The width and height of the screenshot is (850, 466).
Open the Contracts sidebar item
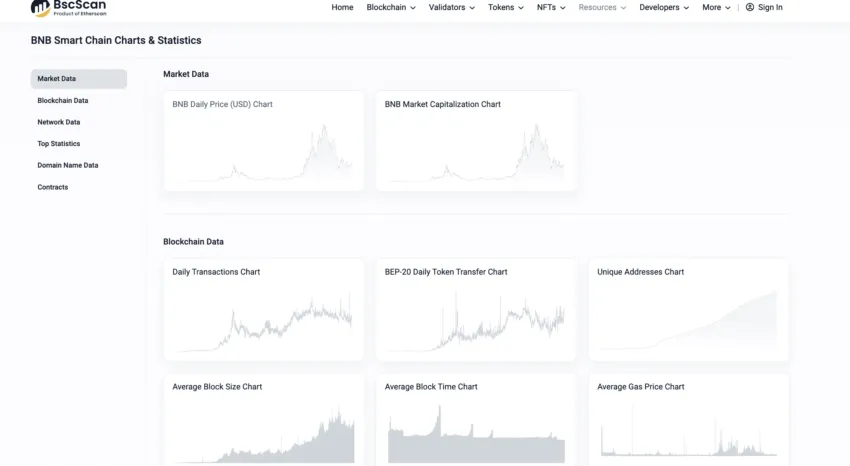click(x=53, y=187)
